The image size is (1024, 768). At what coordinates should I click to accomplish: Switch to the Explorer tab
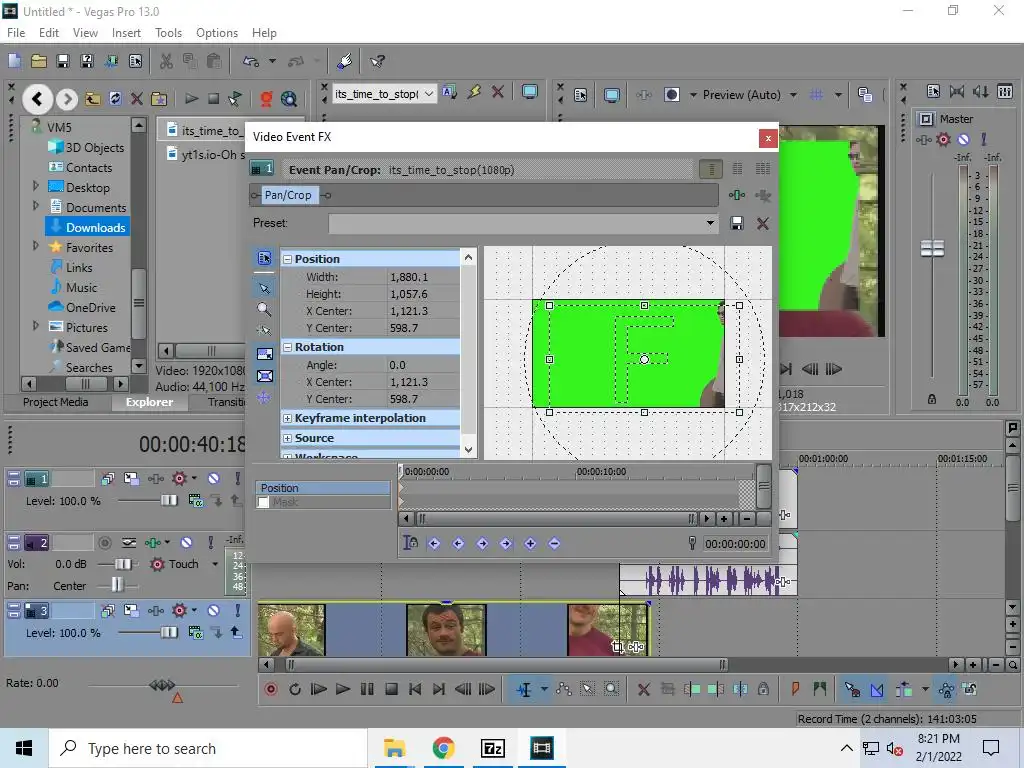(x=150, y=402)
